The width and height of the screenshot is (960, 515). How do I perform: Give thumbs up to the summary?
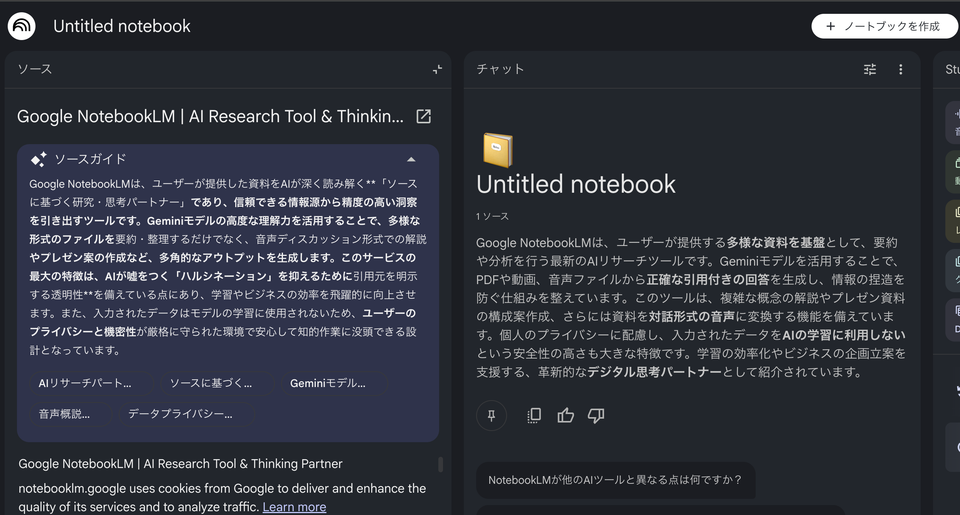566,416
